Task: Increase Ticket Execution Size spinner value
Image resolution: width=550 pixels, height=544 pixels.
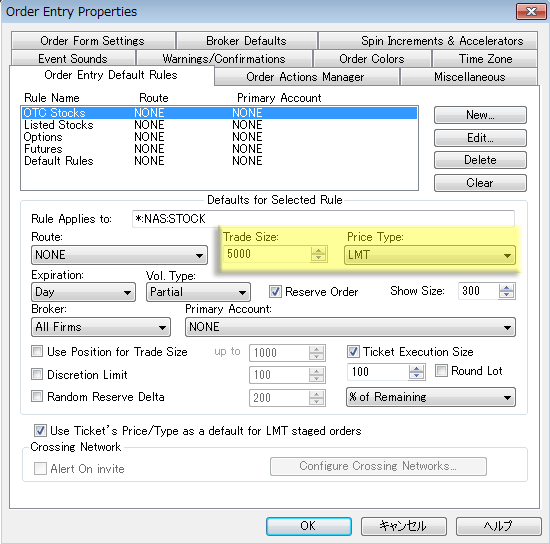Action: point(417,369)
